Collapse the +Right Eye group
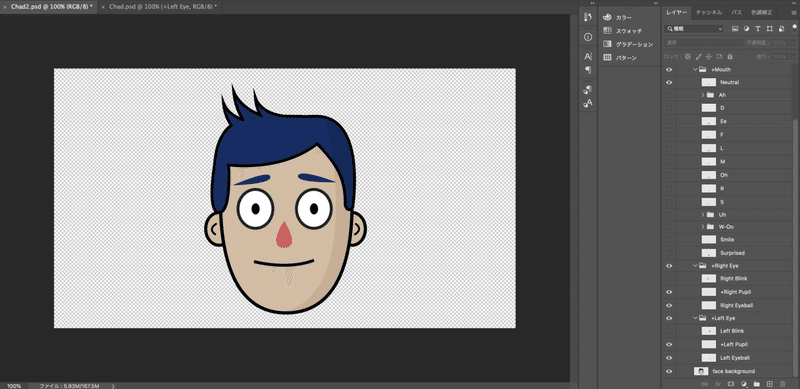 (x=695, y=266)
